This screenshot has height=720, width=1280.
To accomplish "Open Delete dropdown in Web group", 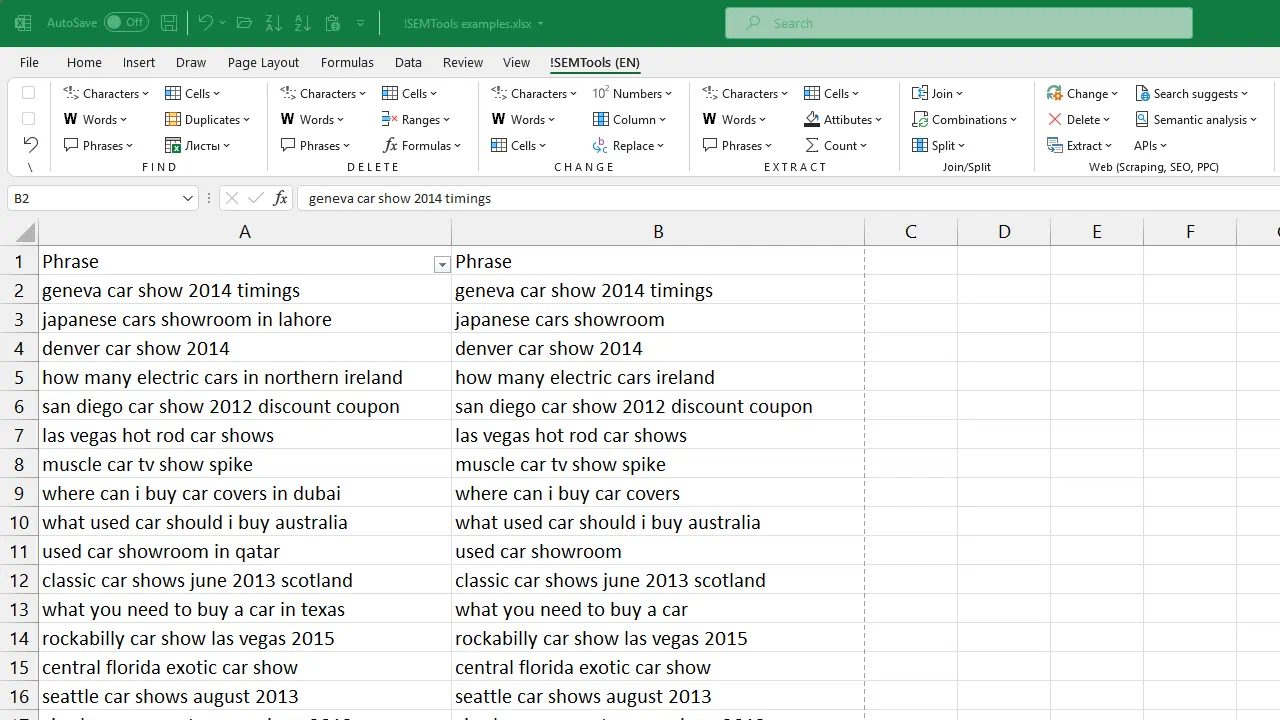I will 1079,119.
